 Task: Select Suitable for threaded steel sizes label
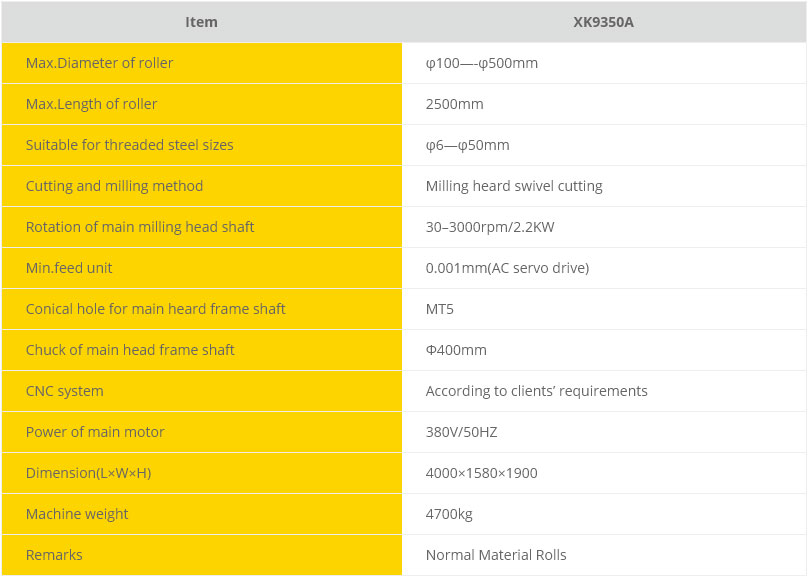[x=129, y=145]
